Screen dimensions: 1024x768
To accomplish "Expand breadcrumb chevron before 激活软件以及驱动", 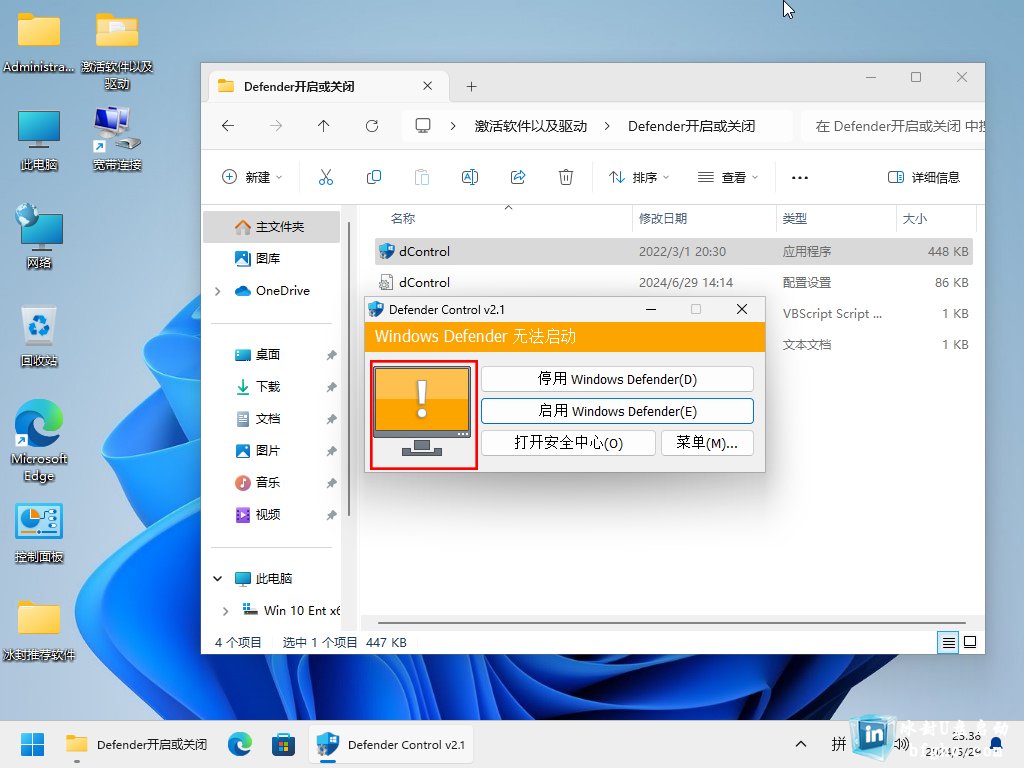I will coord(453,126).
